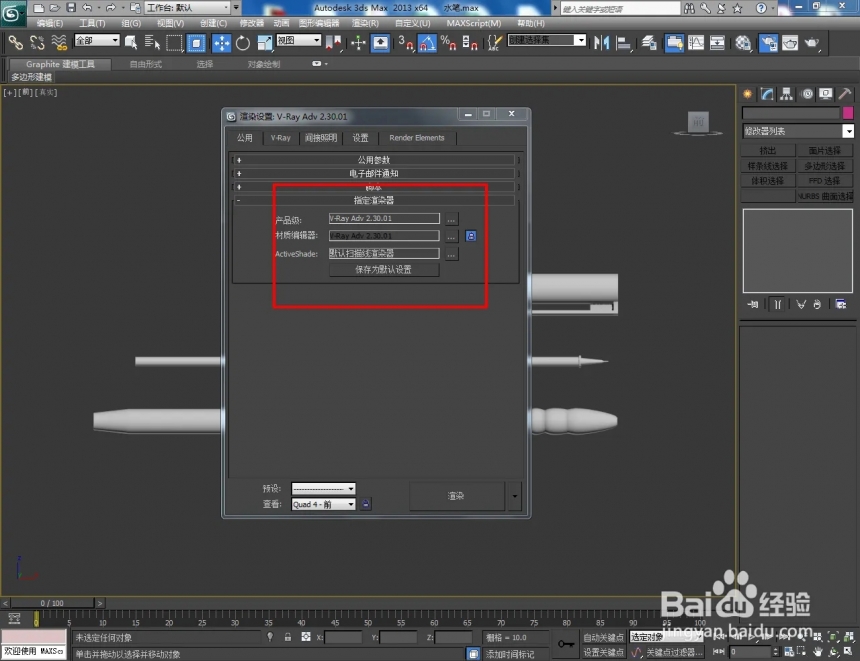Click the Mirror tool icon
Image resolution: width=860 pixels, height=661 pixels.
click(602, 43)
